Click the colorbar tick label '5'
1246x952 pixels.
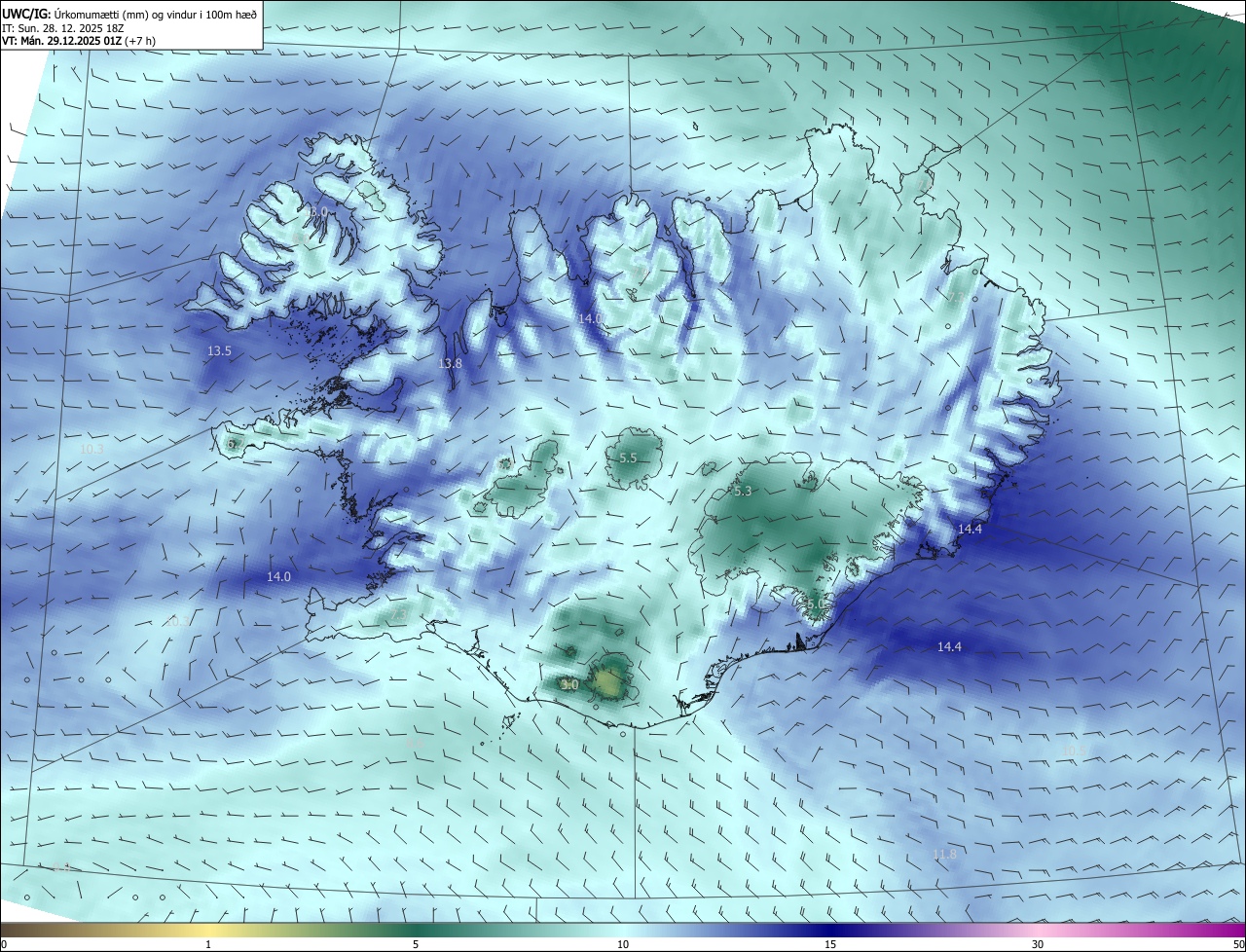(x=416, y=944)
